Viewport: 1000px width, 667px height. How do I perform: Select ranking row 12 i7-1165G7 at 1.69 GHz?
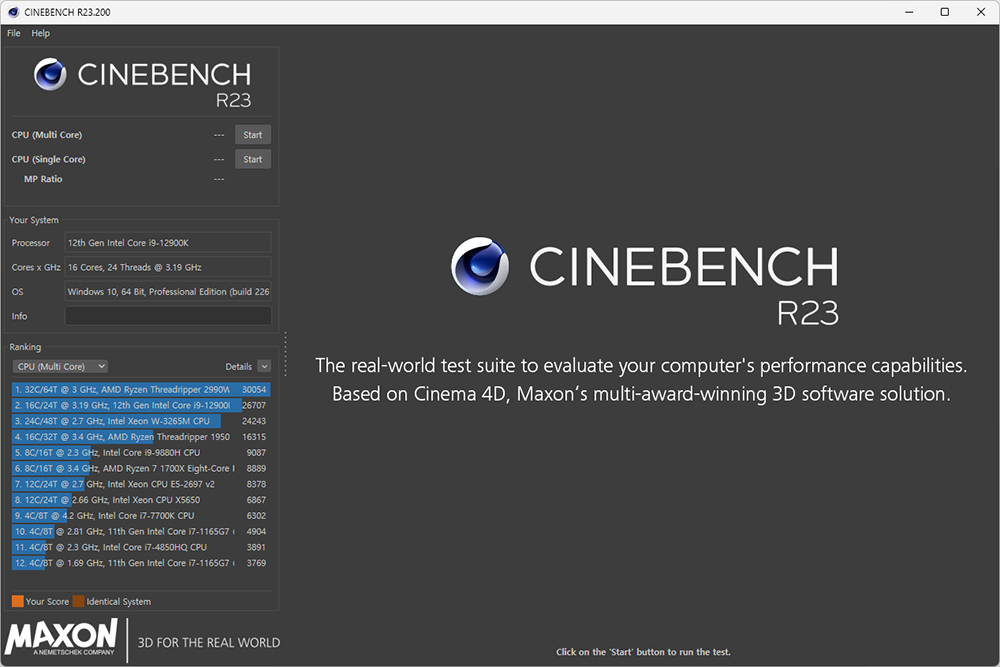click(141, 563)
